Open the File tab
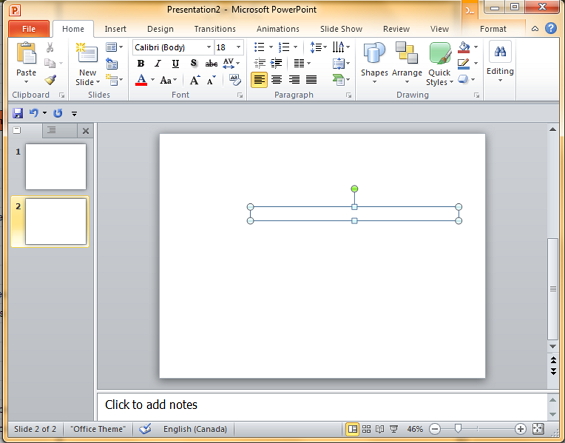This screenshot has width=565, height=443. click(x=29, y=29)
